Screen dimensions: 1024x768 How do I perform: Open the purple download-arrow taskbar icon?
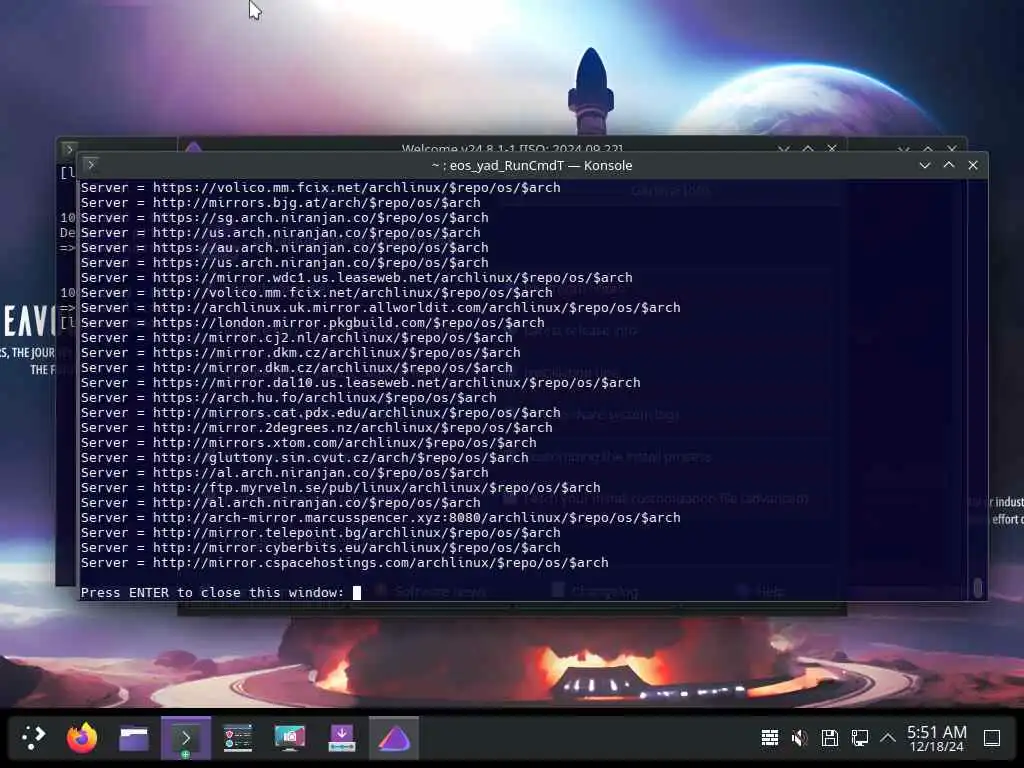(x=342, y=738)
